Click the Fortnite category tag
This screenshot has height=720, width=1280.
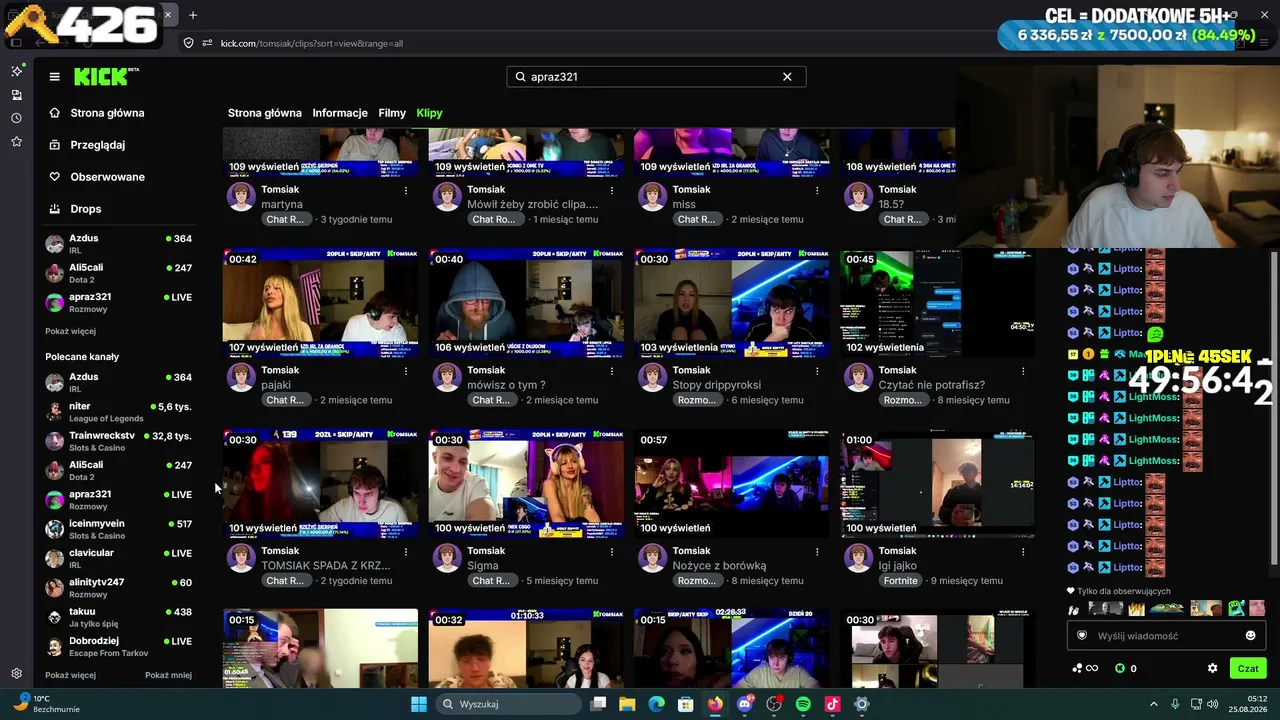pyautogui.click(x=900, y=581)
